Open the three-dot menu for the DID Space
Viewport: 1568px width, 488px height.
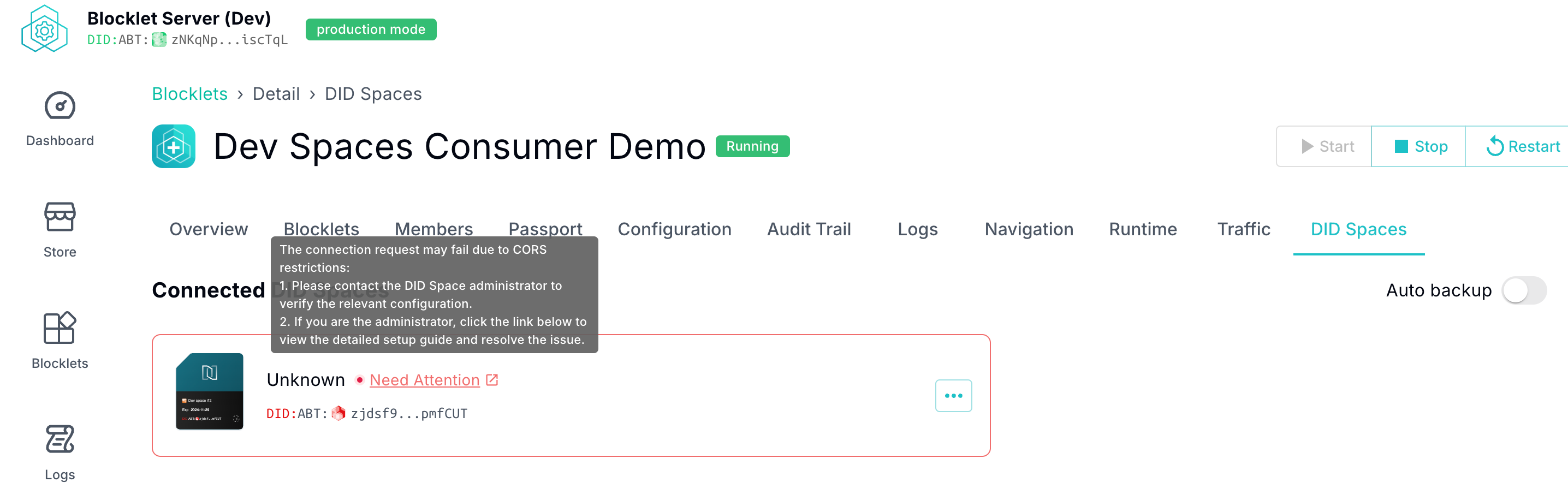click(x=953, y=396)
